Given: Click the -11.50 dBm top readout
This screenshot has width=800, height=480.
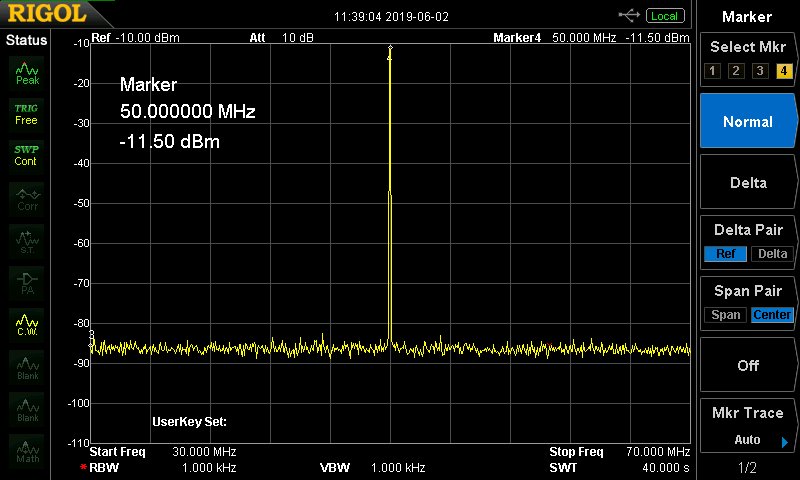Looking at the screenshot, I should [x=658, y=38].
